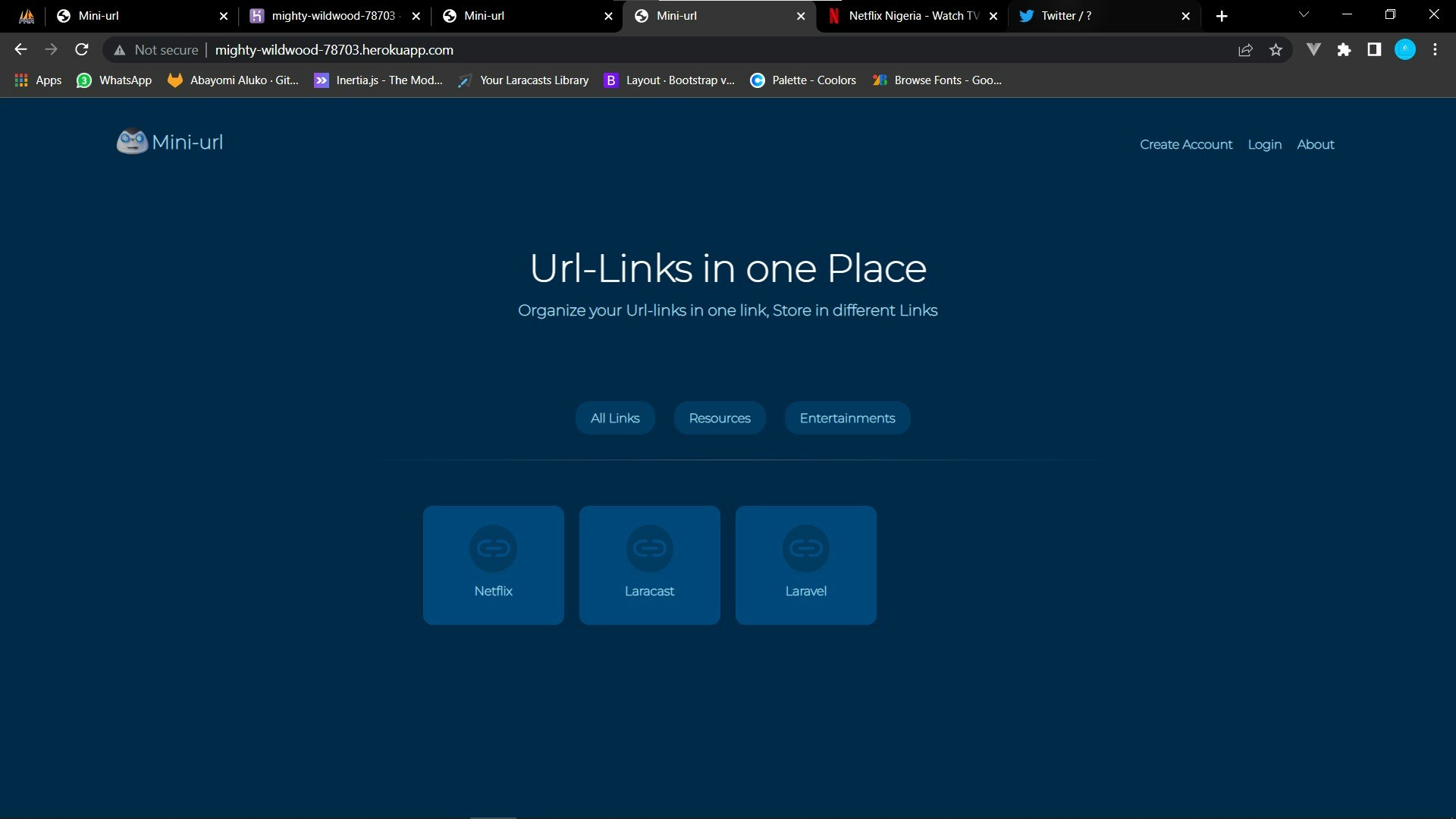Click the Mini-url owl logo icon
The height and width of the screenshot is (819, 1456).
(x=132, y=141)
